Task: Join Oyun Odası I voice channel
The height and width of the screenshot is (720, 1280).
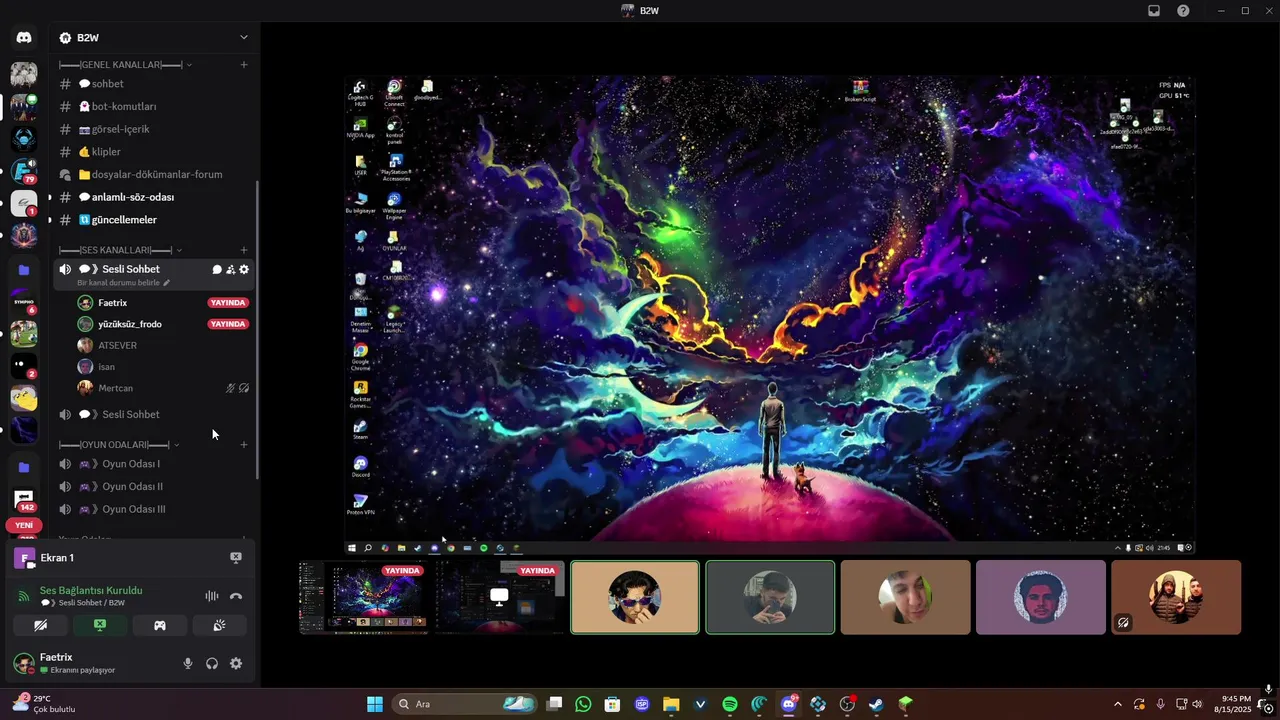Action: [x=153, y=464]
